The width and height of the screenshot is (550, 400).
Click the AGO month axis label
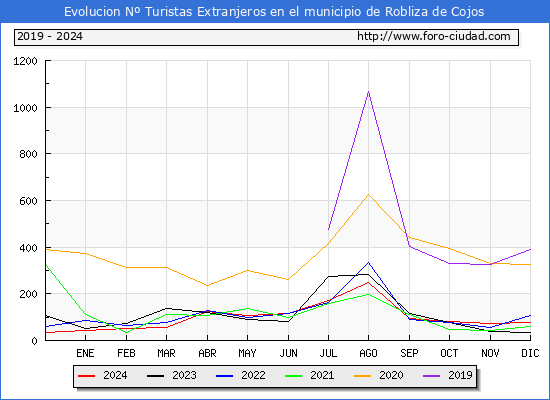(x=368, y=353)
